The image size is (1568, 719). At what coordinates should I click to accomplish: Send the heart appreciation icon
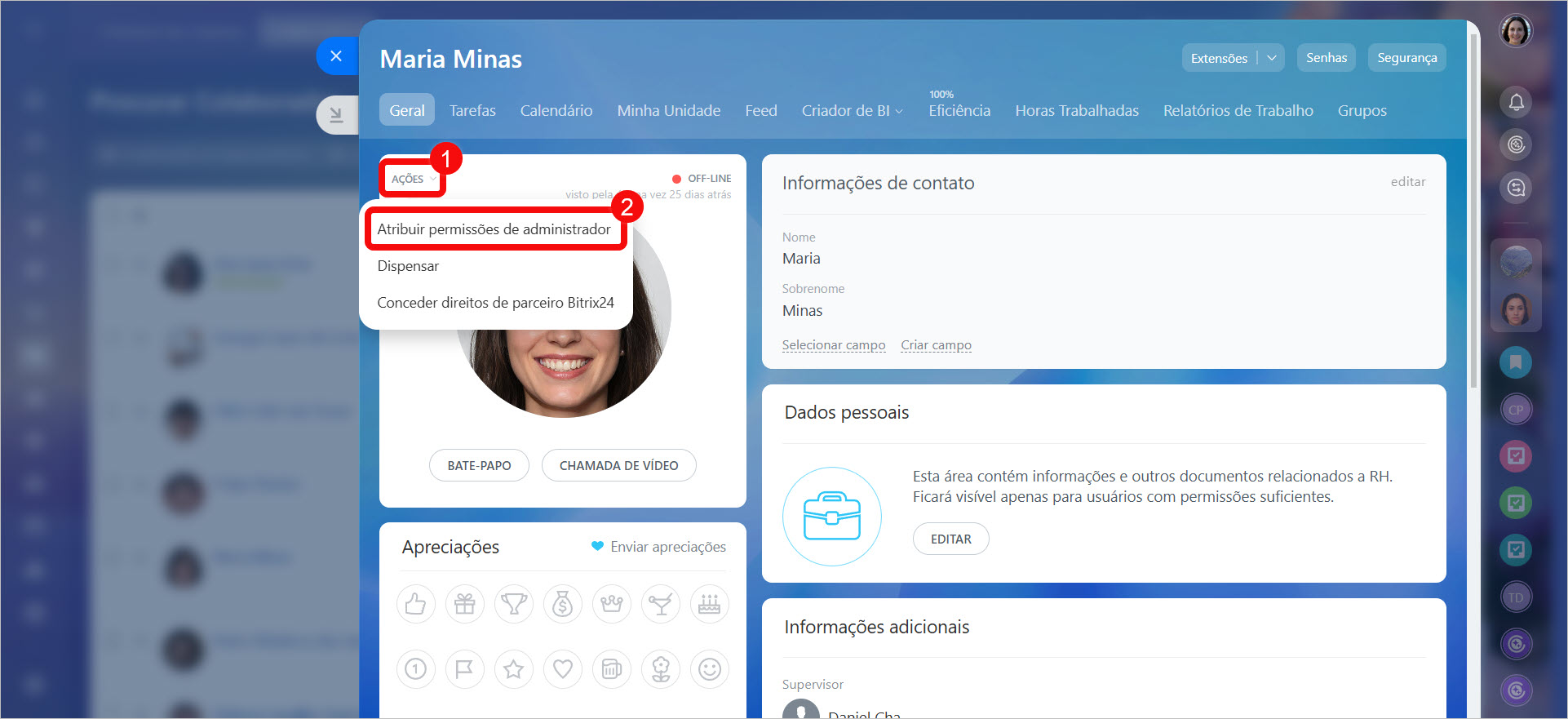(563, 669)
